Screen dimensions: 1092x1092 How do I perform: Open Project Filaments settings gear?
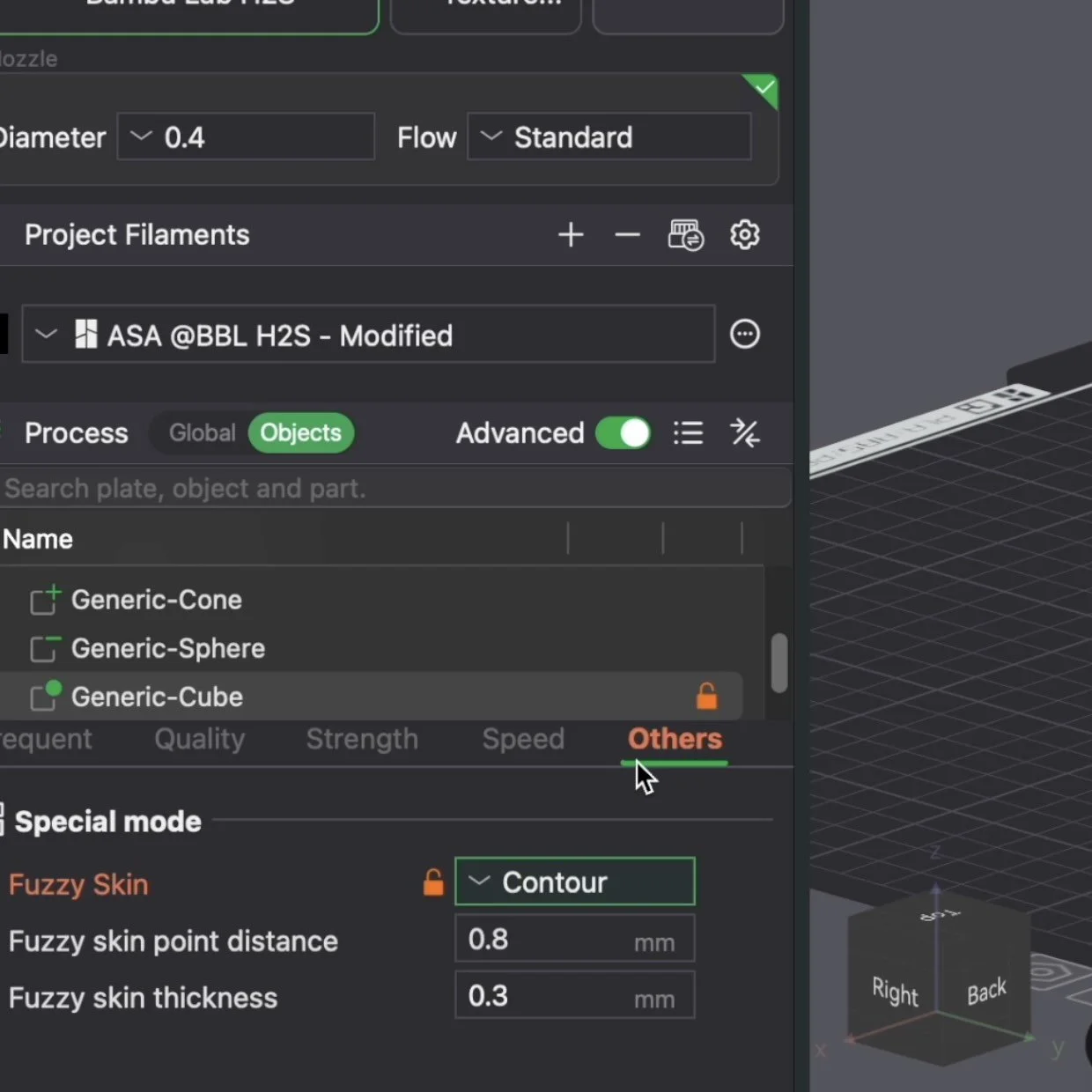coord(745,235)
